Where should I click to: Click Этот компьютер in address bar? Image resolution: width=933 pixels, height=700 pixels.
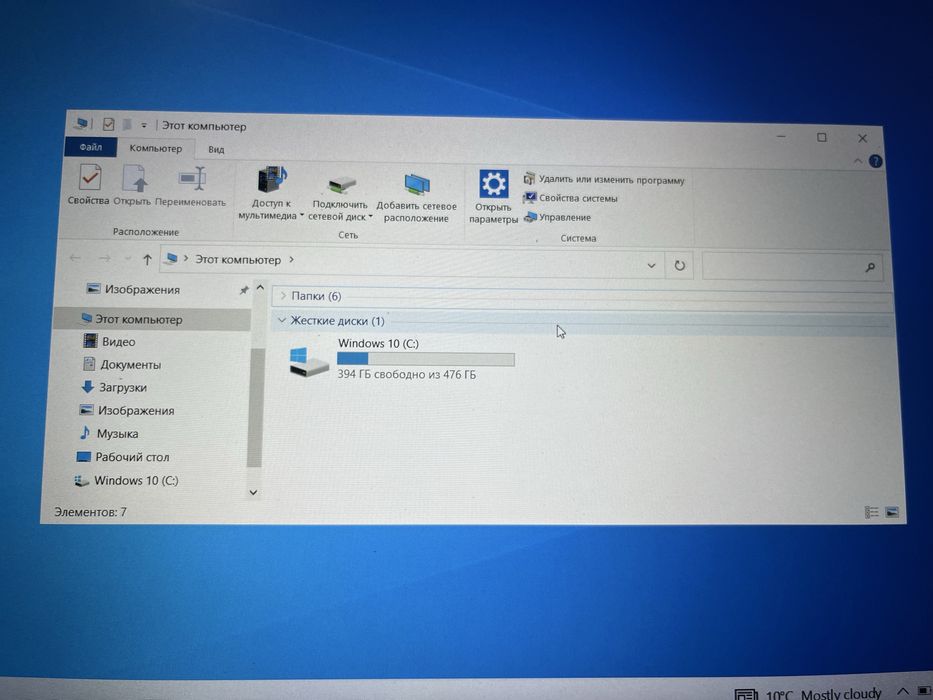(x=238, y=260)
